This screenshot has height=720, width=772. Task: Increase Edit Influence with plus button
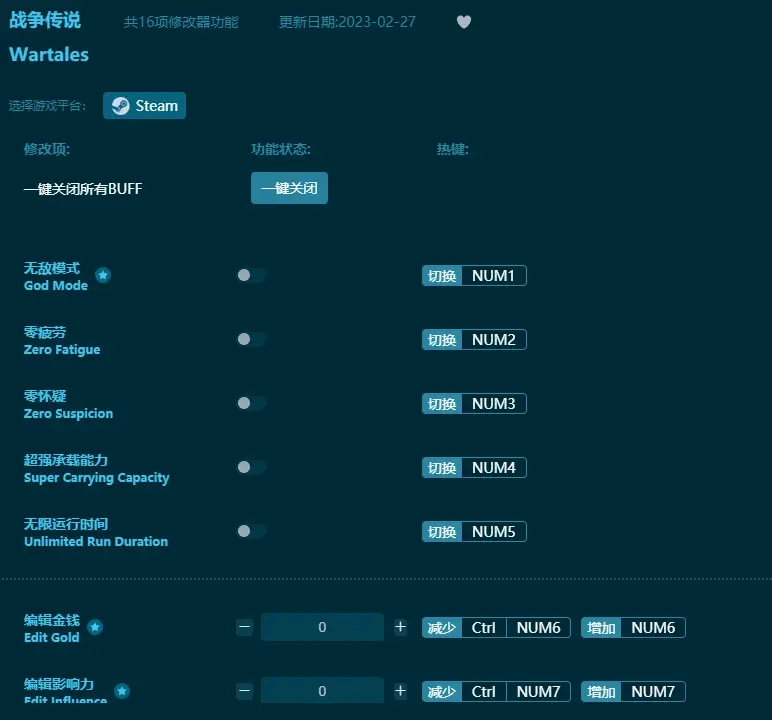(x=400, y=691)
